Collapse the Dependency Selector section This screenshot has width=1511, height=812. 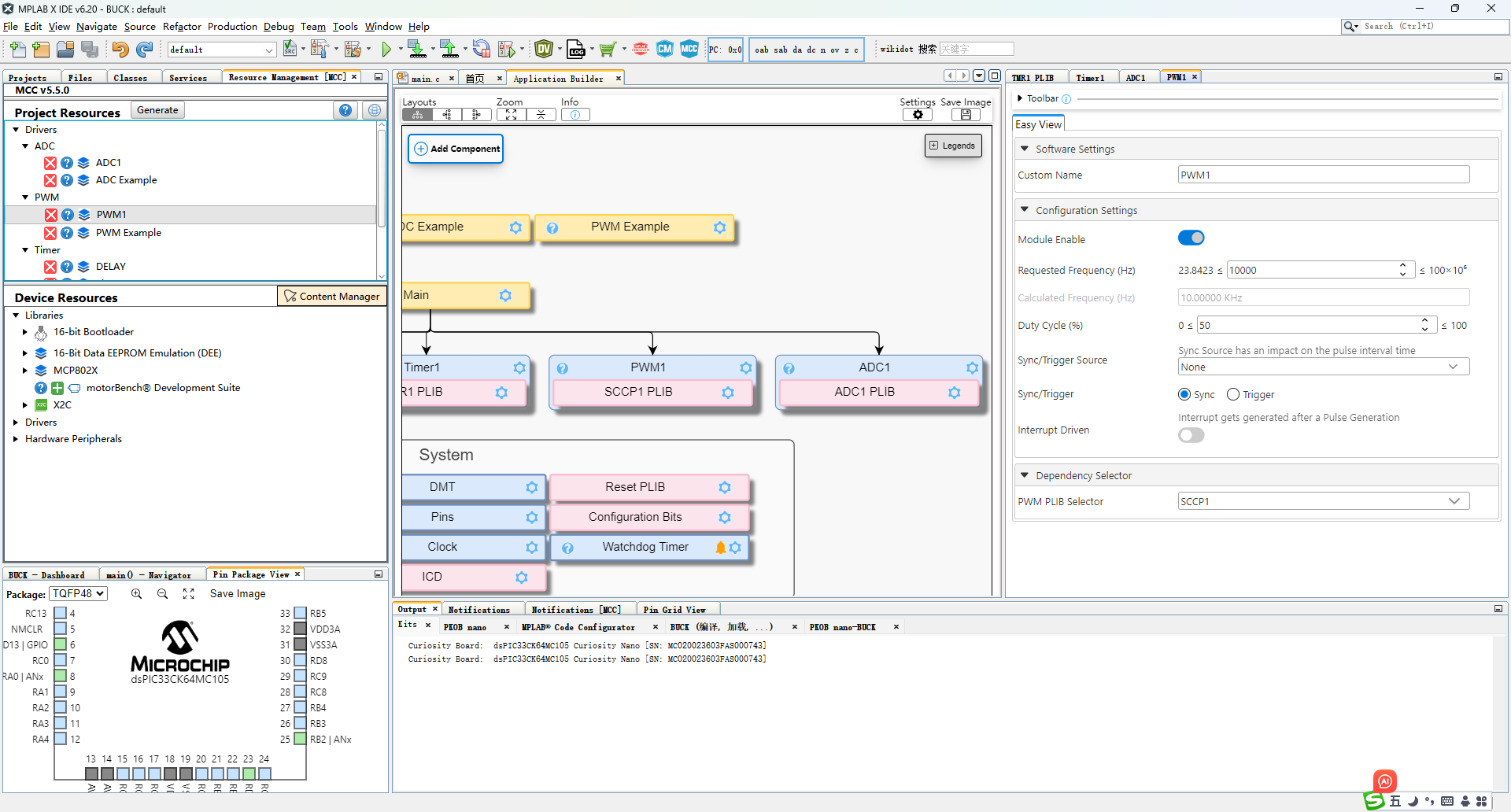1024,475
